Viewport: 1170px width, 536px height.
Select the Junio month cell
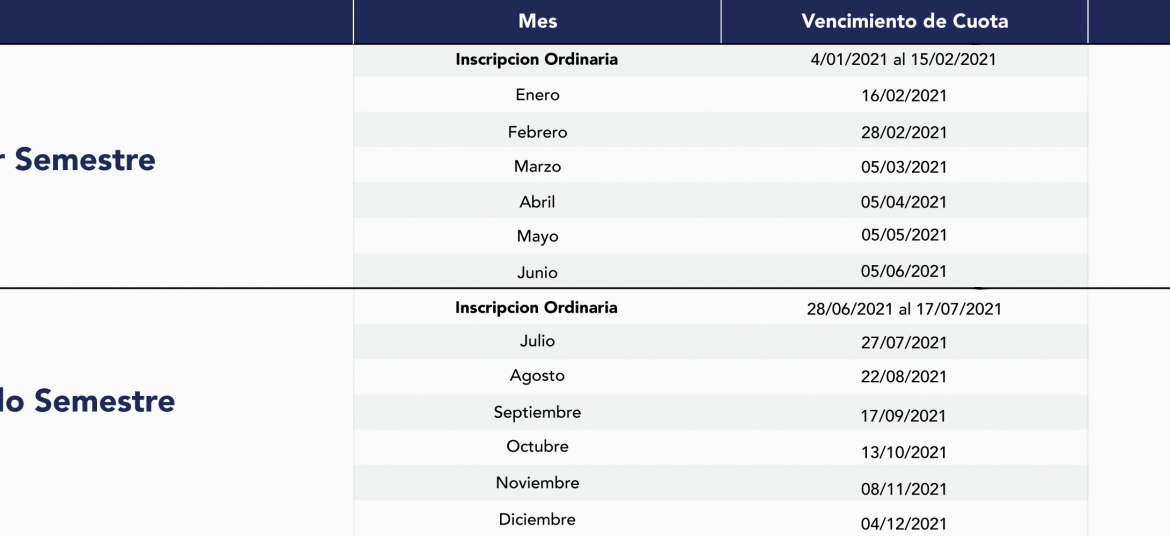point(537,272)
